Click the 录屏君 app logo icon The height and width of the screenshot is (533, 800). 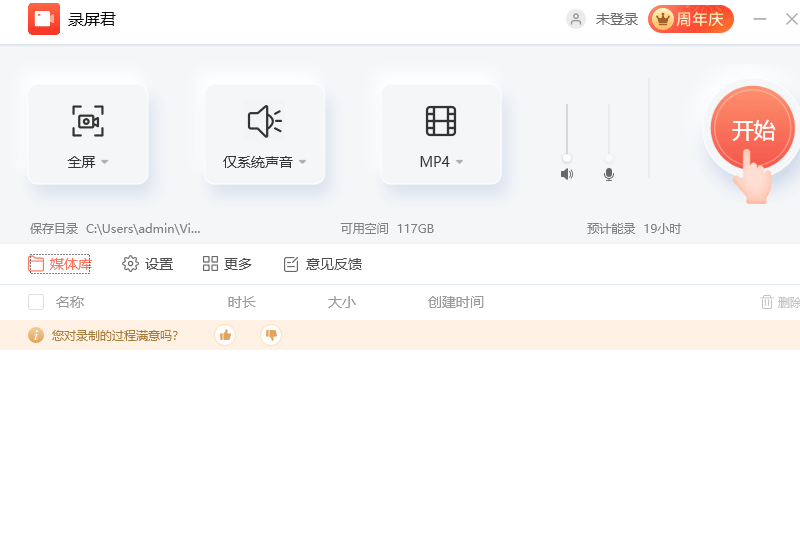[44, 19]
